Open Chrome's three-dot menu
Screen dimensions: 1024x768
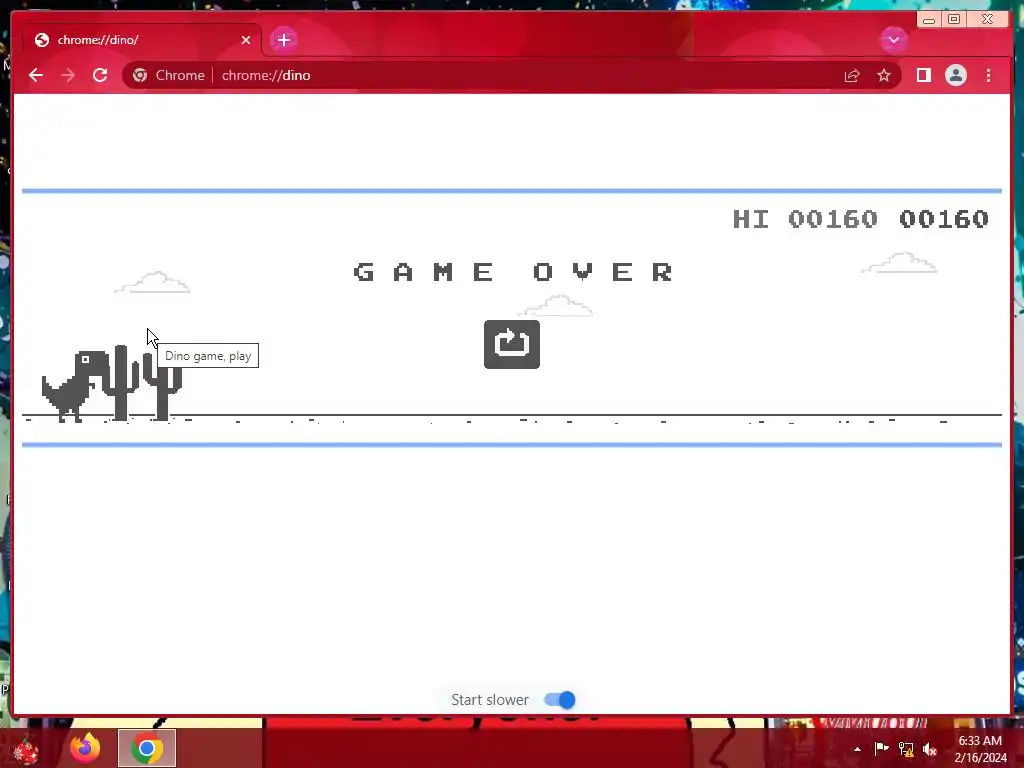988,76
